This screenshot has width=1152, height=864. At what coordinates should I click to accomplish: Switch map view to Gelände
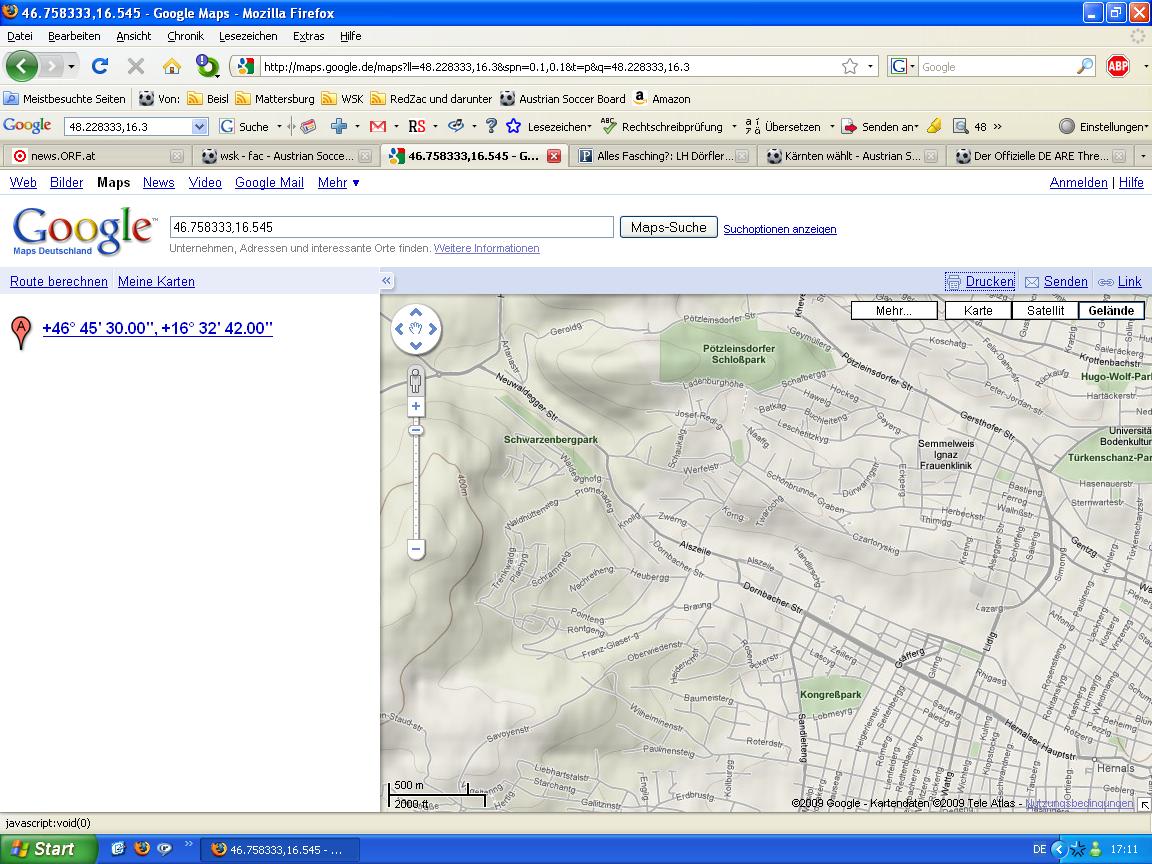pyautogui.click(x=1111, y=311)
